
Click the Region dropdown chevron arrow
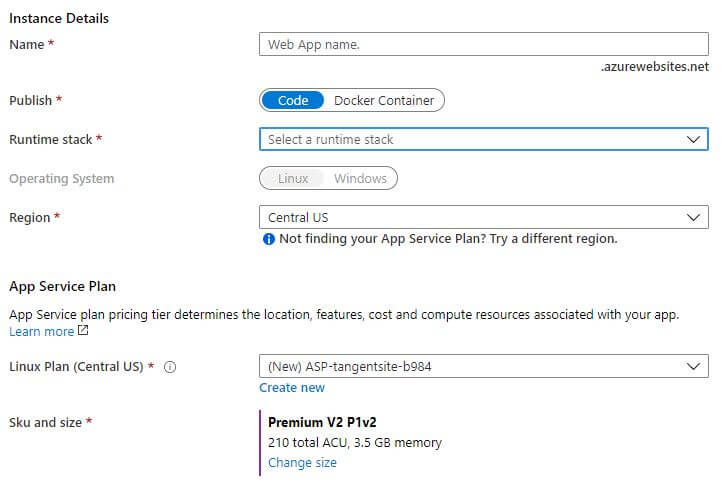pos(693,217)
